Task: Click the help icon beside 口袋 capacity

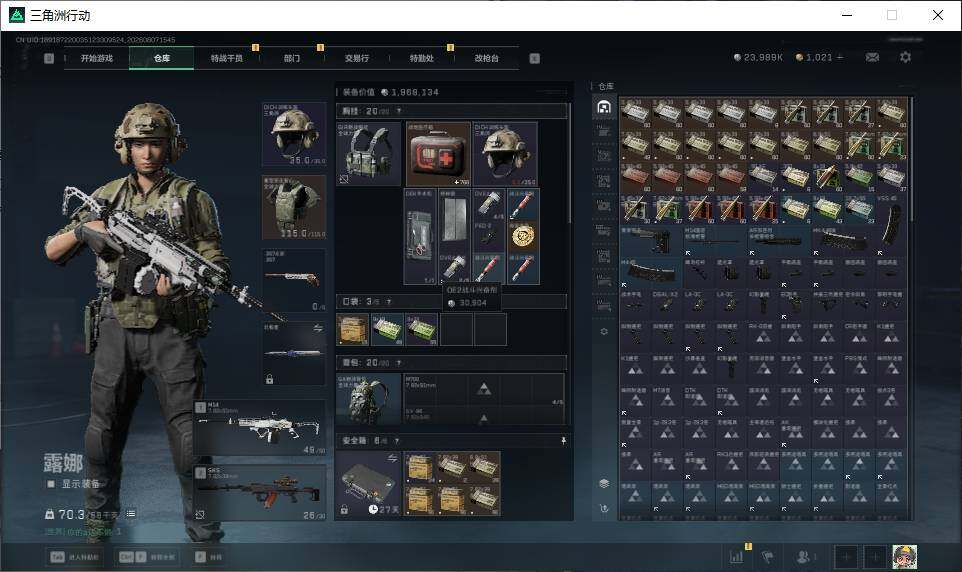Action: tap(389, 301)
